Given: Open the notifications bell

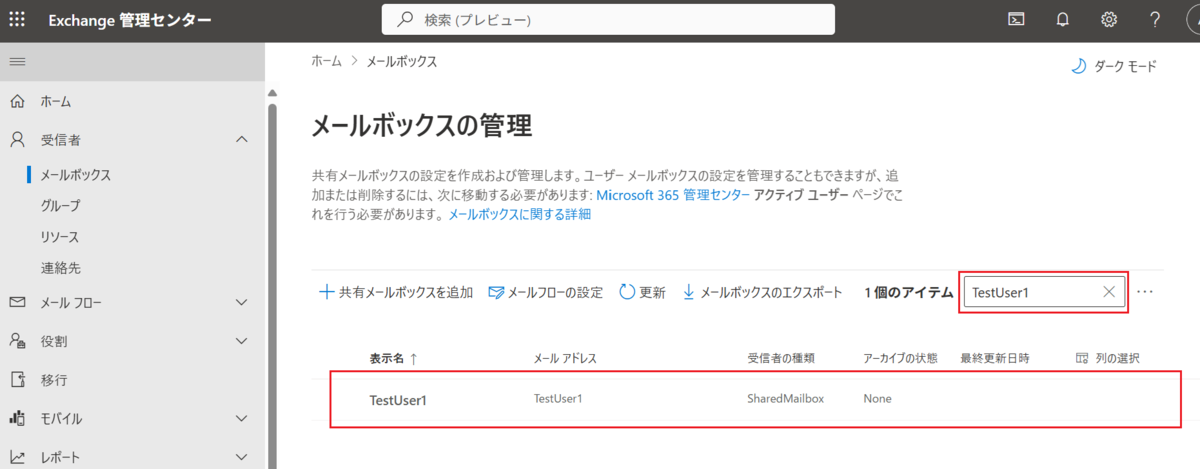Looking at the screenshot, I should click(x=1063, y=19).
